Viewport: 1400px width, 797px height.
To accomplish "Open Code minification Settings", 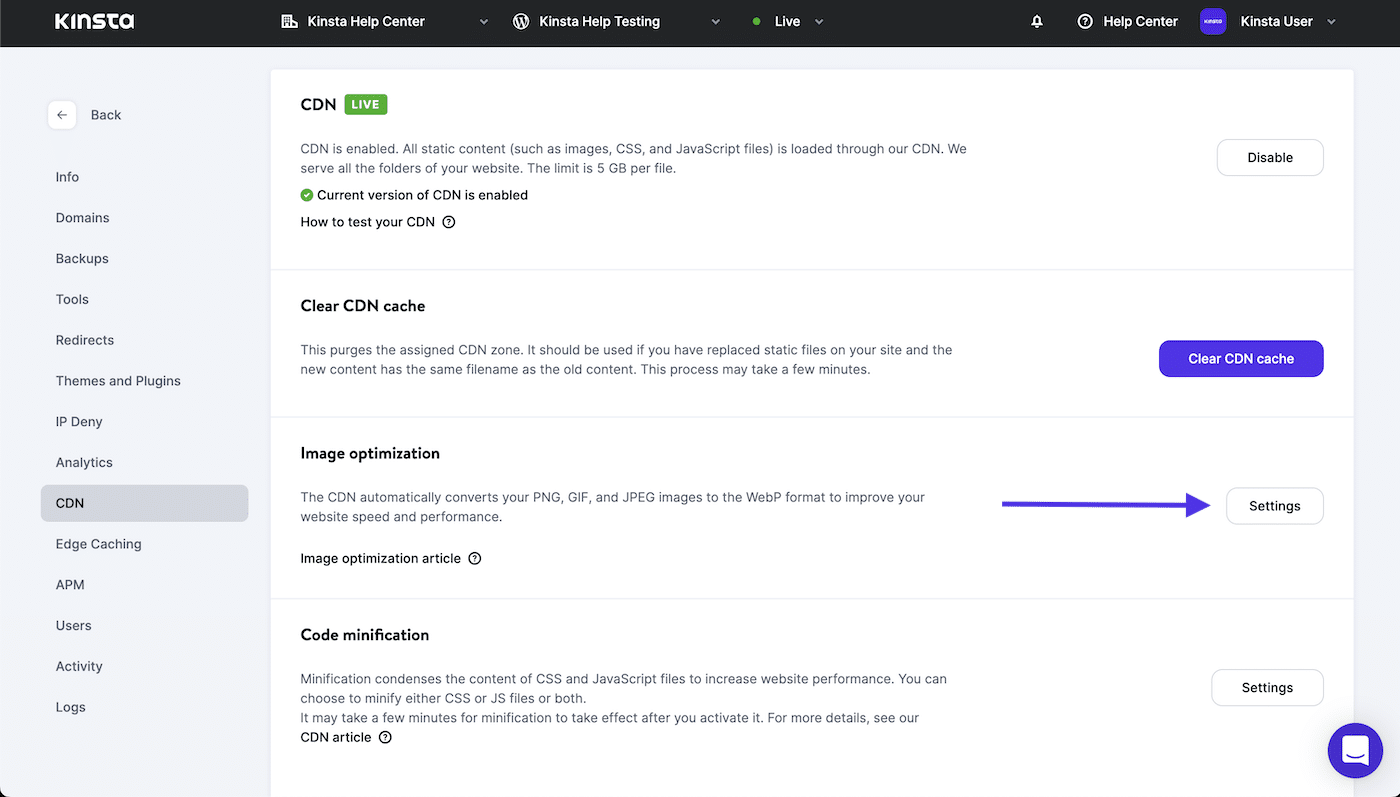I will point(1267,687).
